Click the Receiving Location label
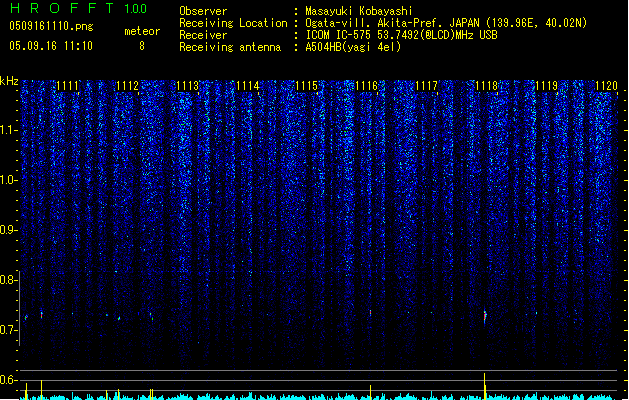Viewport: 629px width, 400px height. tap(233, 23)
